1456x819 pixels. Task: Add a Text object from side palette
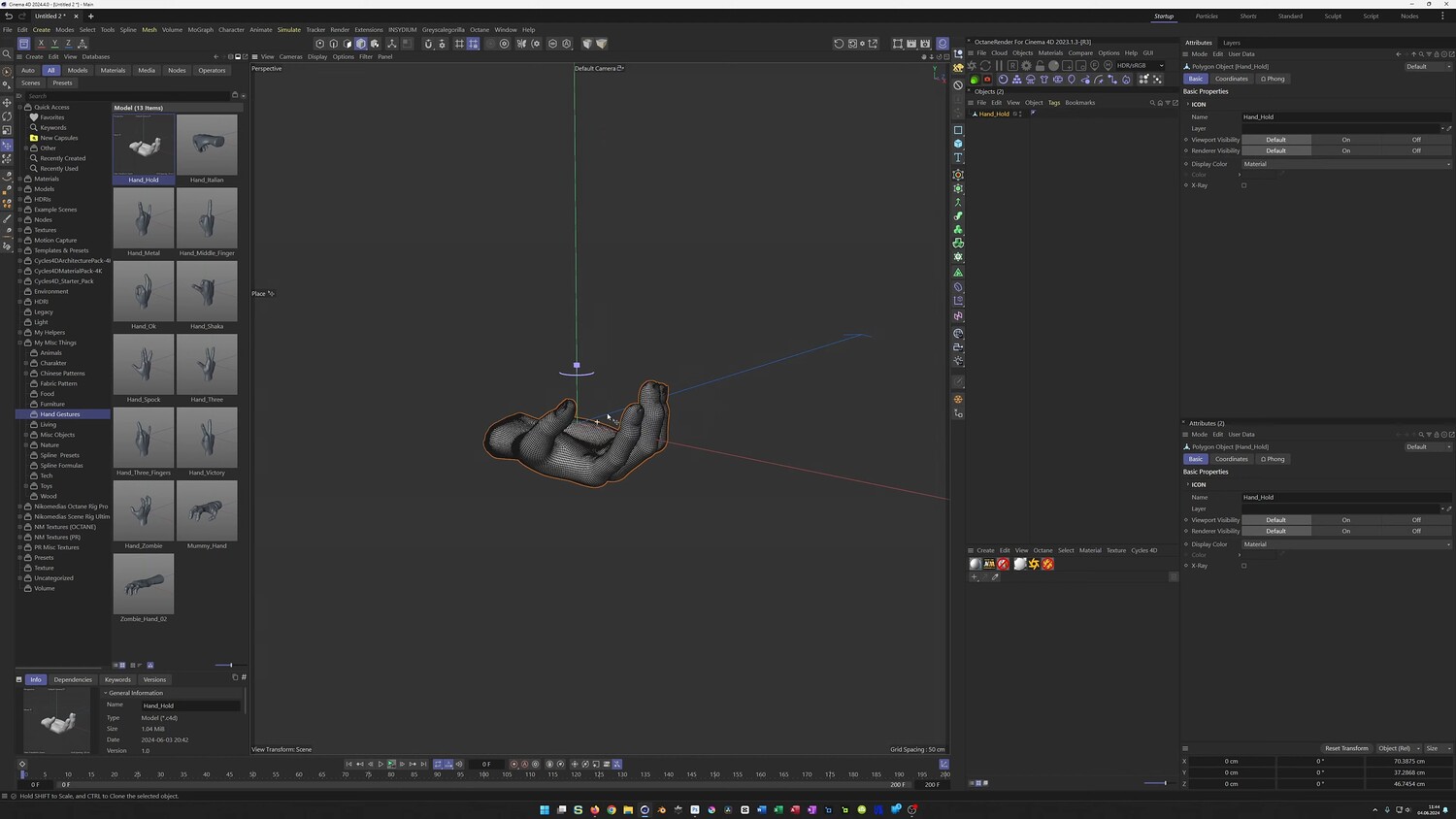pos(958,157)
